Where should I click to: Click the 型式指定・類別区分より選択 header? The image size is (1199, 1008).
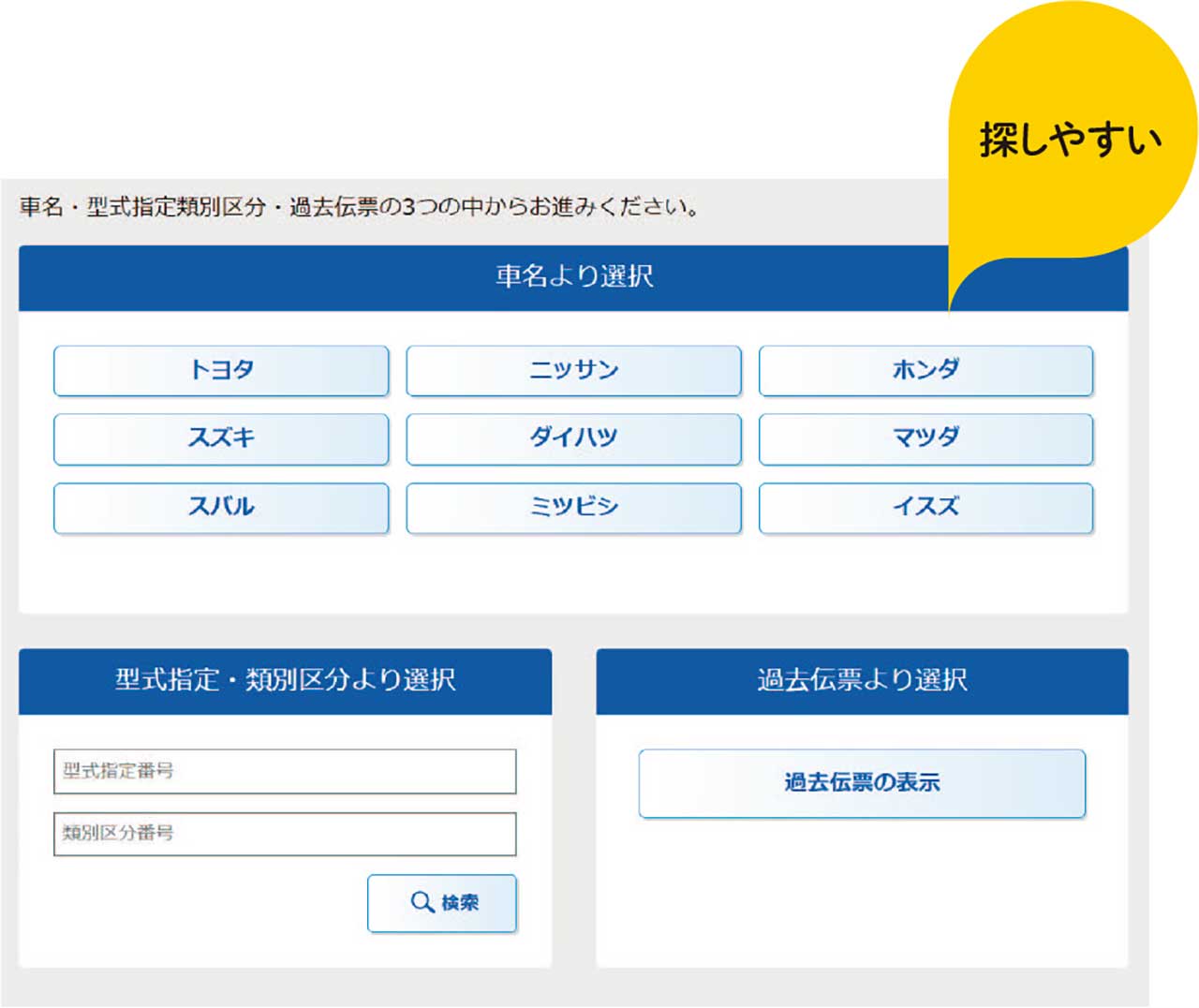pos(285,681)
